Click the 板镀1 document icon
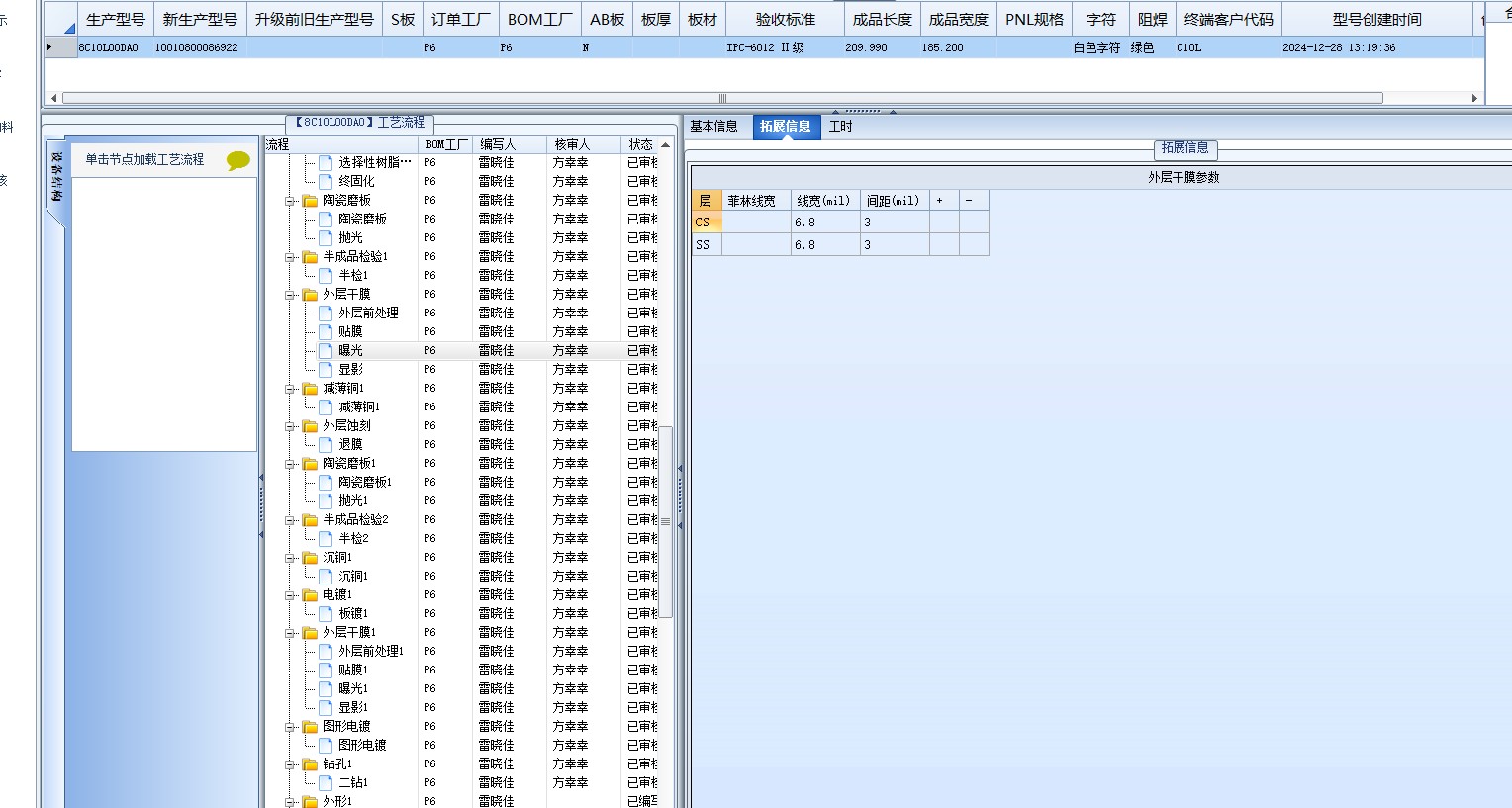The width and height of the screenshot is (1512, 808). (326, 613)
